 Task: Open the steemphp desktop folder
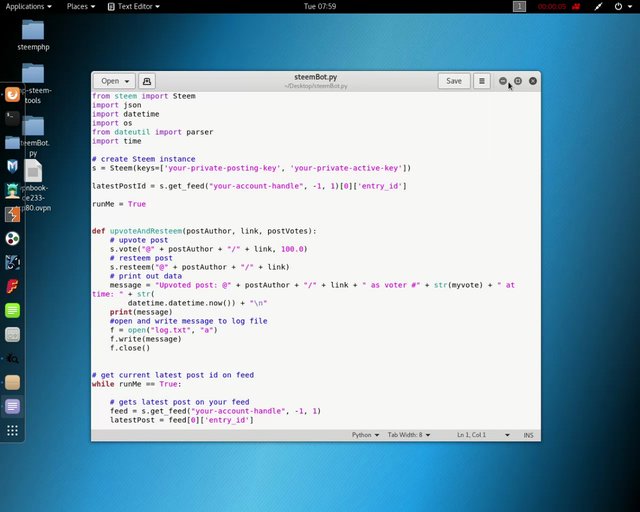(x=33, y=36)
